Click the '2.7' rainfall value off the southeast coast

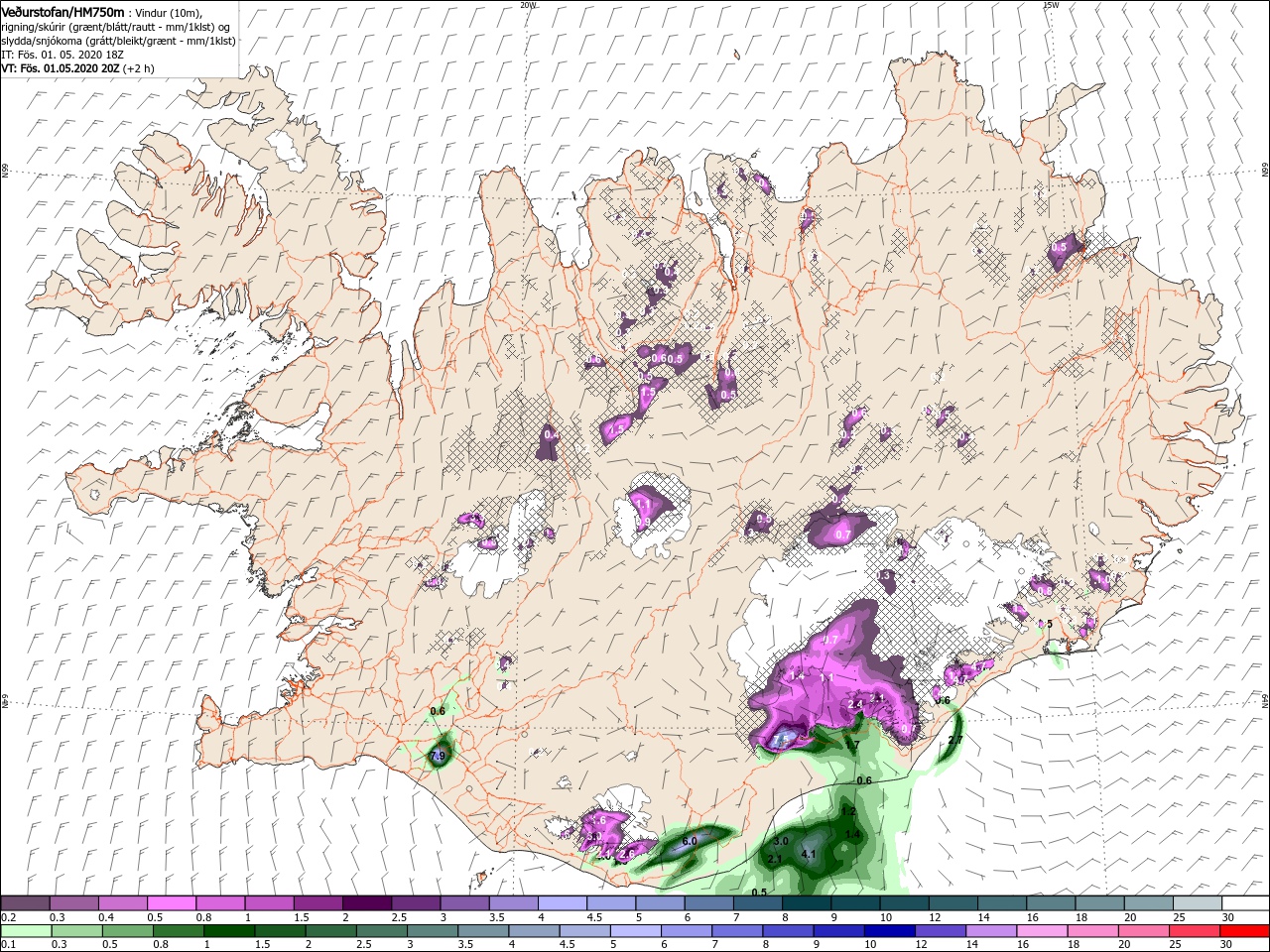955,740
